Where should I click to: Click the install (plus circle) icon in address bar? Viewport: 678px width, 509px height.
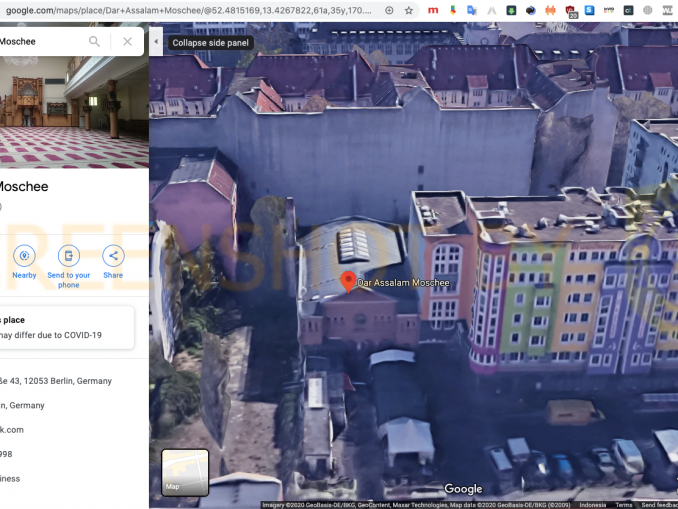pos(389,10)
